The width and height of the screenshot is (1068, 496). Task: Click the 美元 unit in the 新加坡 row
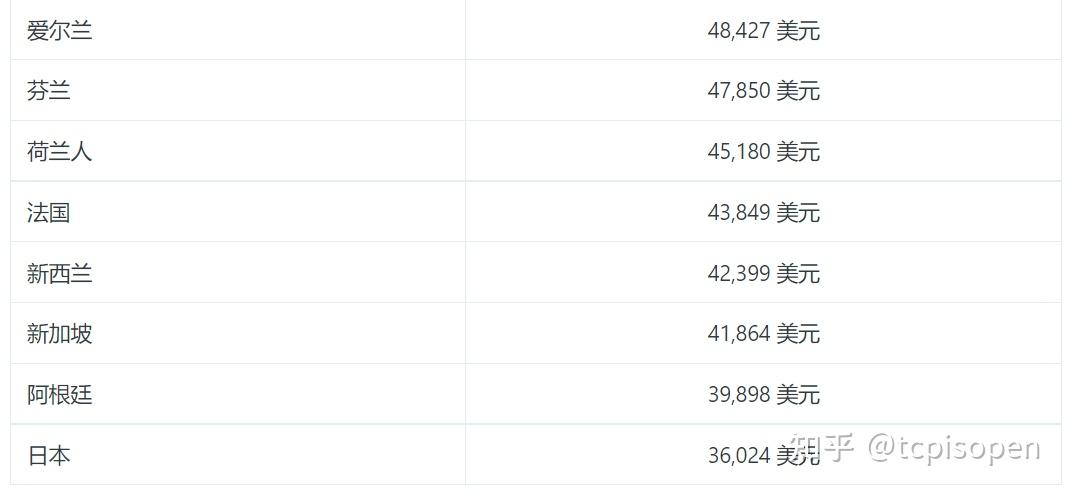click(x=798, y=334)
